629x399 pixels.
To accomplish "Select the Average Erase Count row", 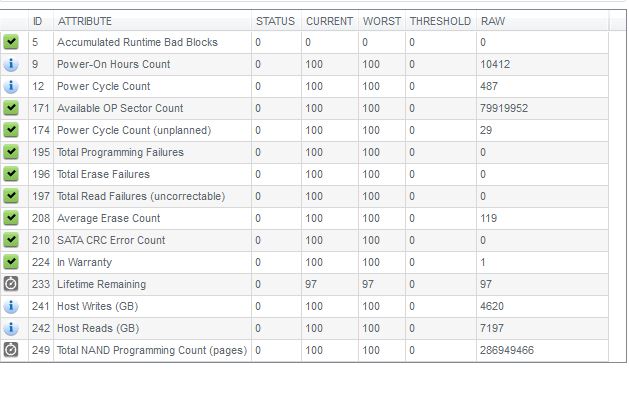I will click(304, 218).
